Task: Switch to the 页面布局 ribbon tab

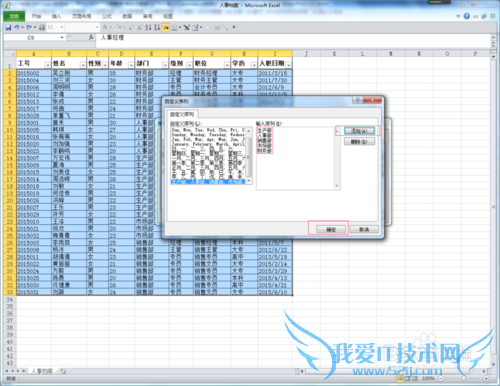Action: 82,16
